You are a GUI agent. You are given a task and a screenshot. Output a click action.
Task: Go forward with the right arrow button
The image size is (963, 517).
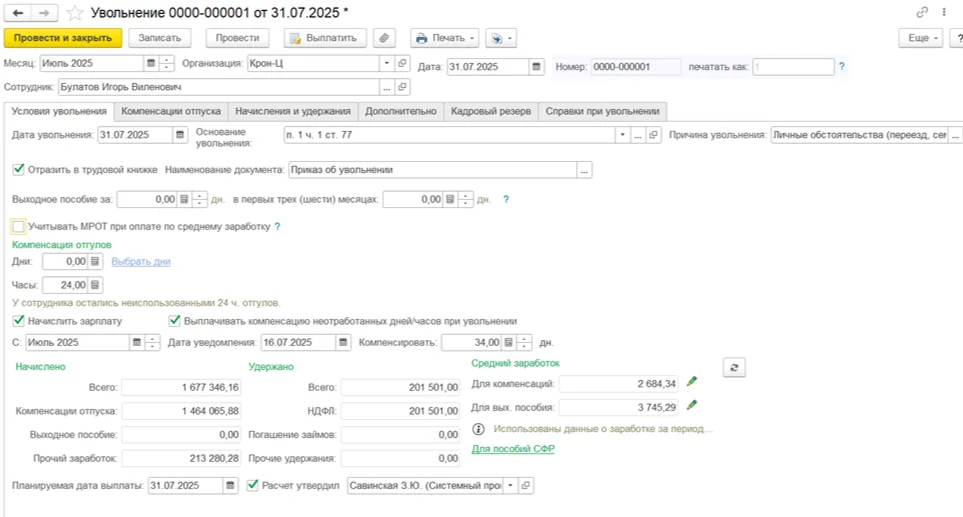[44, 13]
